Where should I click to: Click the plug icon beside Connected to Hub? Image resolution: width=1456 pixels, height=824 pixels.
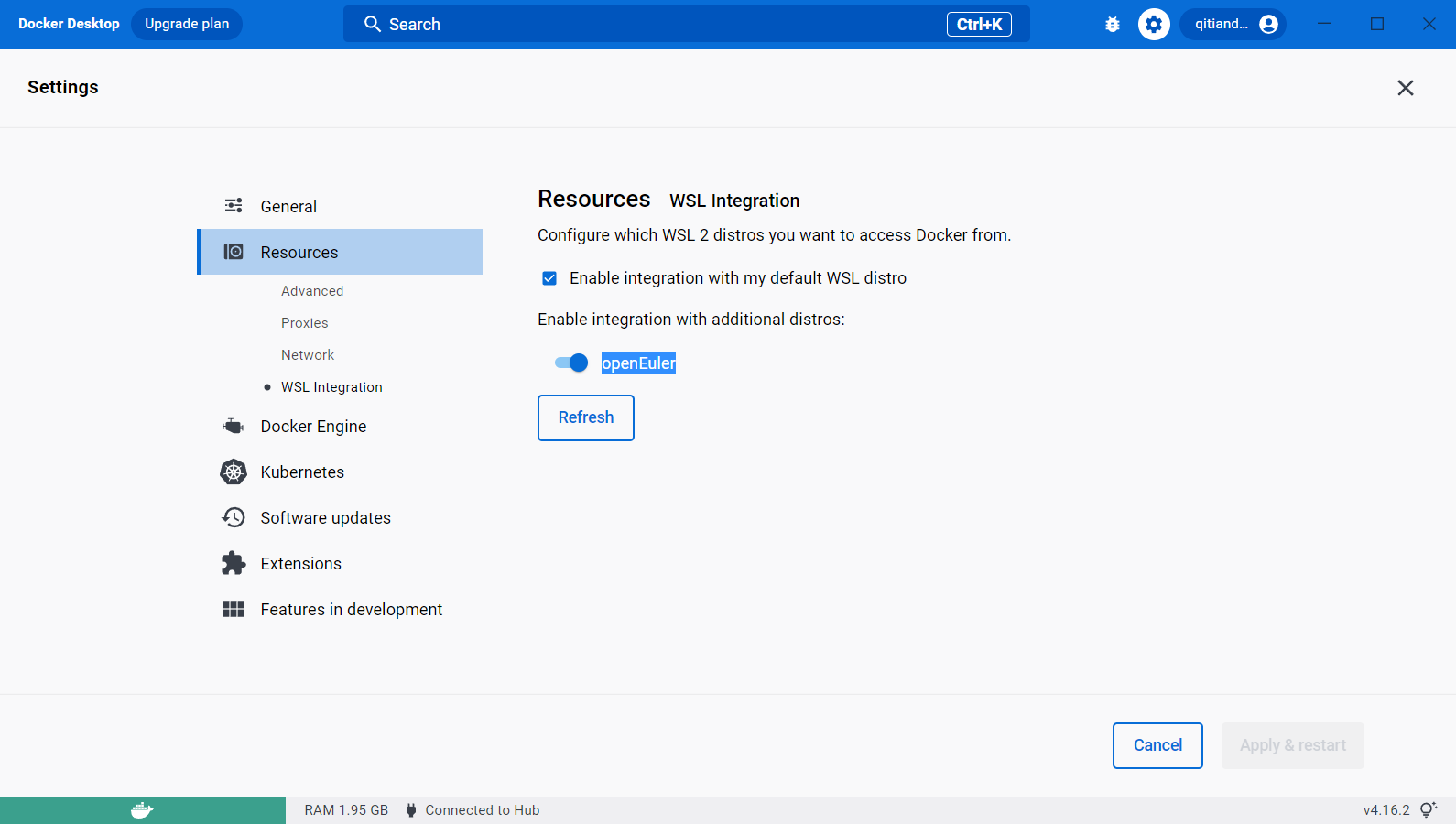411,810
